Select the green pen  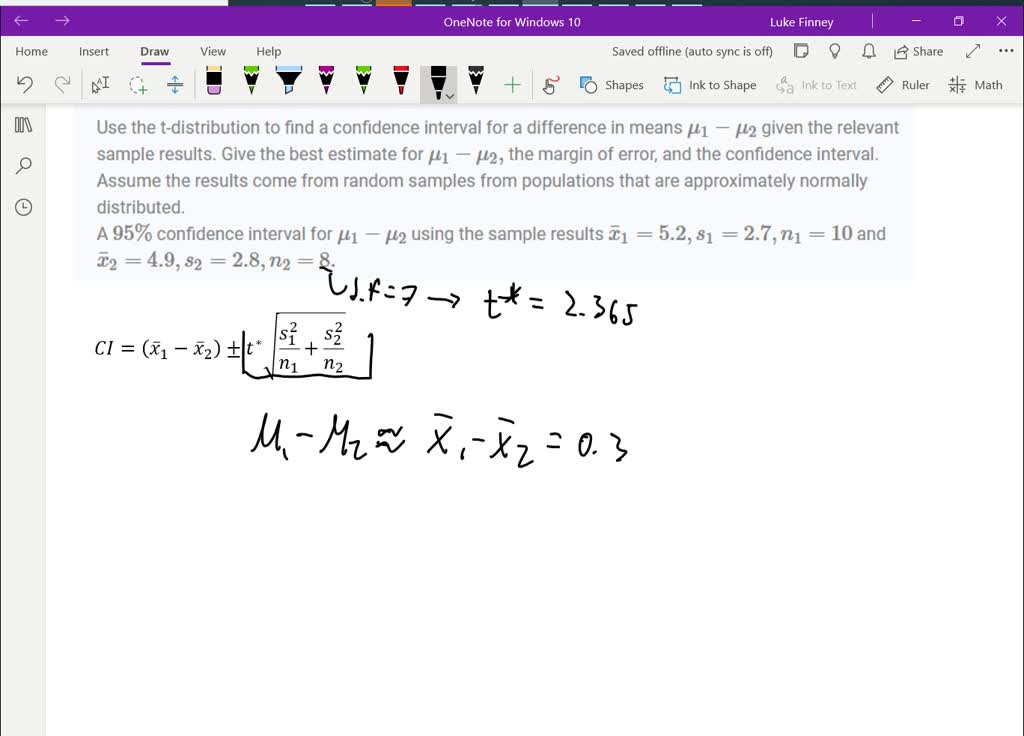tap(251, 84)
